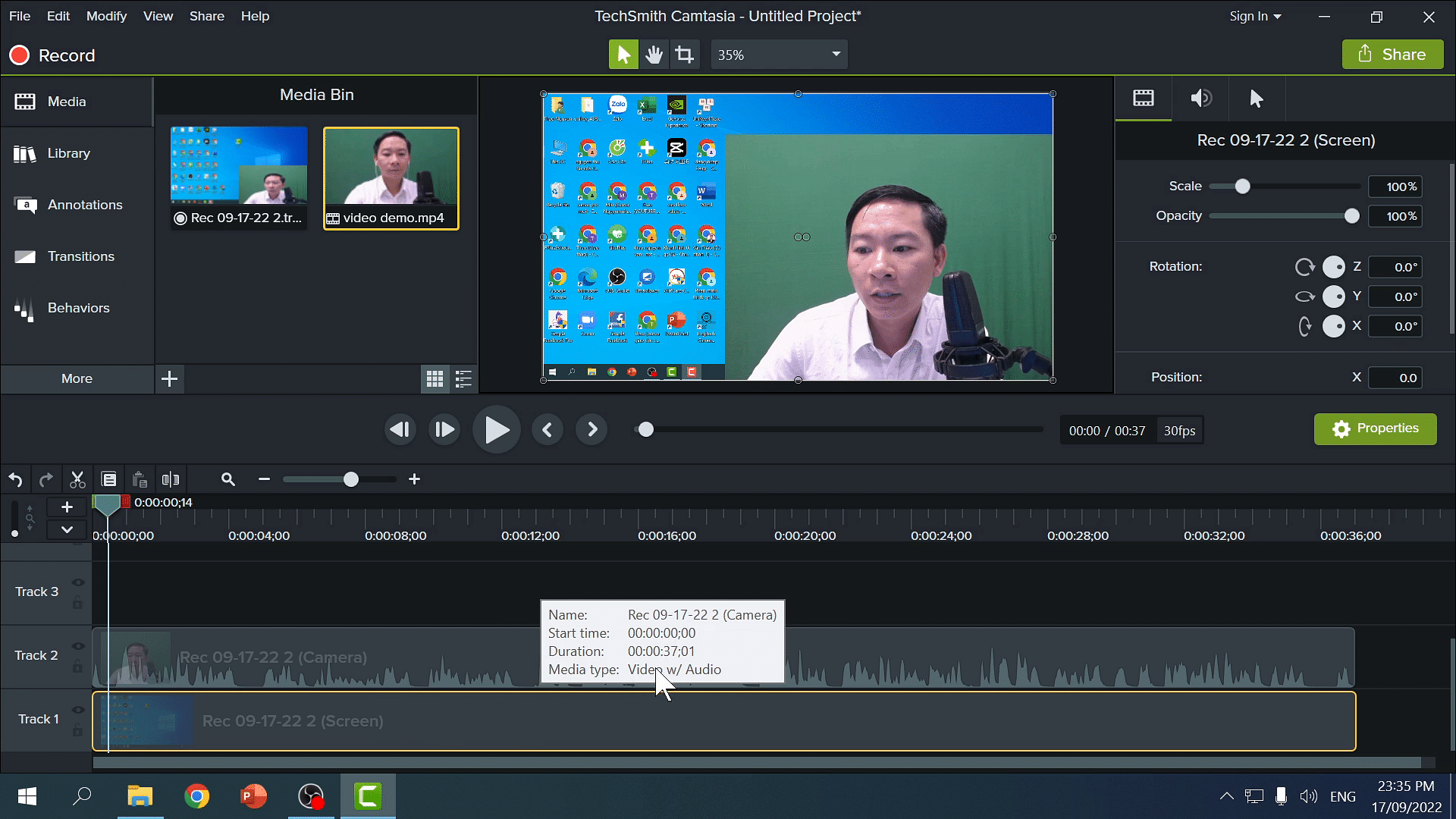1456x819 pixels.
Task: Switch to the Media tab
Action: click(76, 102)
